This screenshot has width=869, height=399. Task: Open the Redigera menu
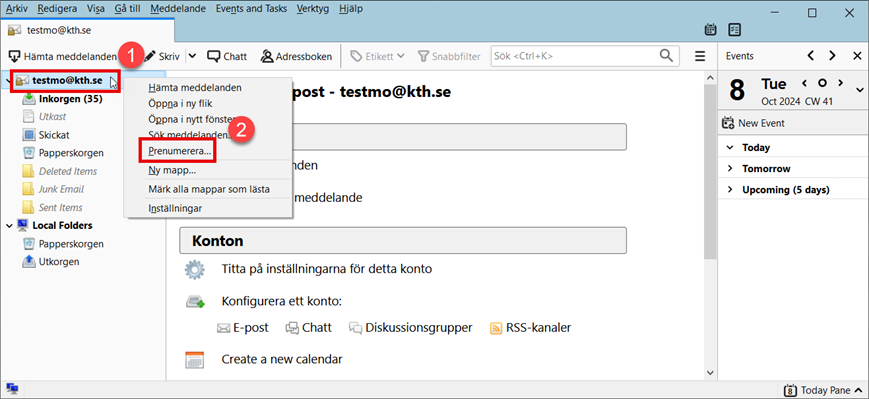[x=58, y=9]
